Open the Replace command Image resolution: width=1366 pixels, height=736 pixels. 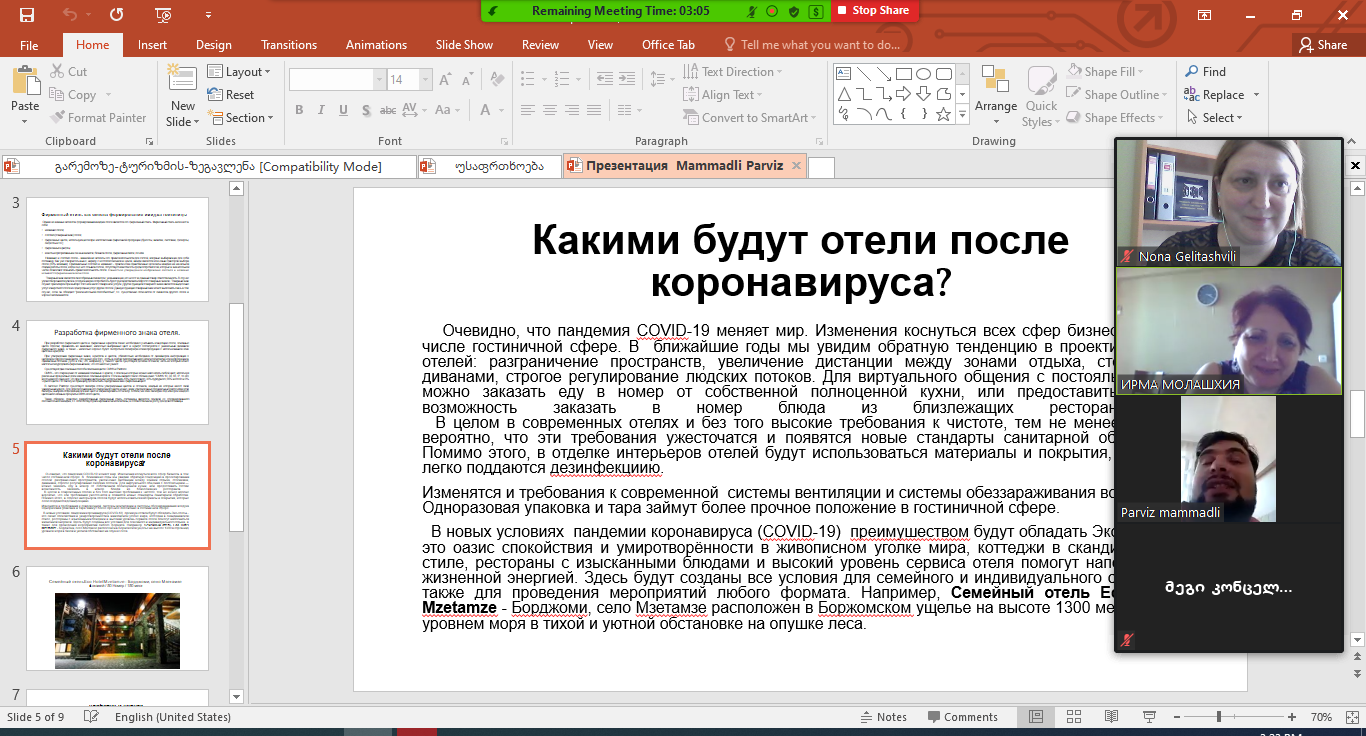1215,95
